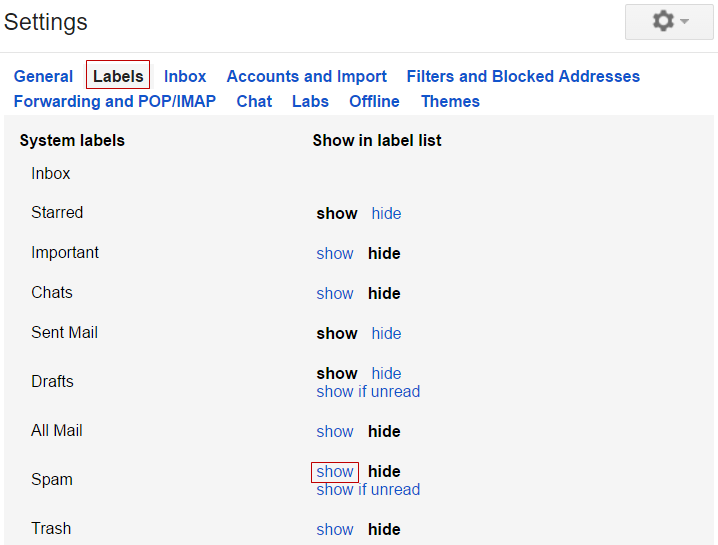Show the All Mail label

pos(335,431)
